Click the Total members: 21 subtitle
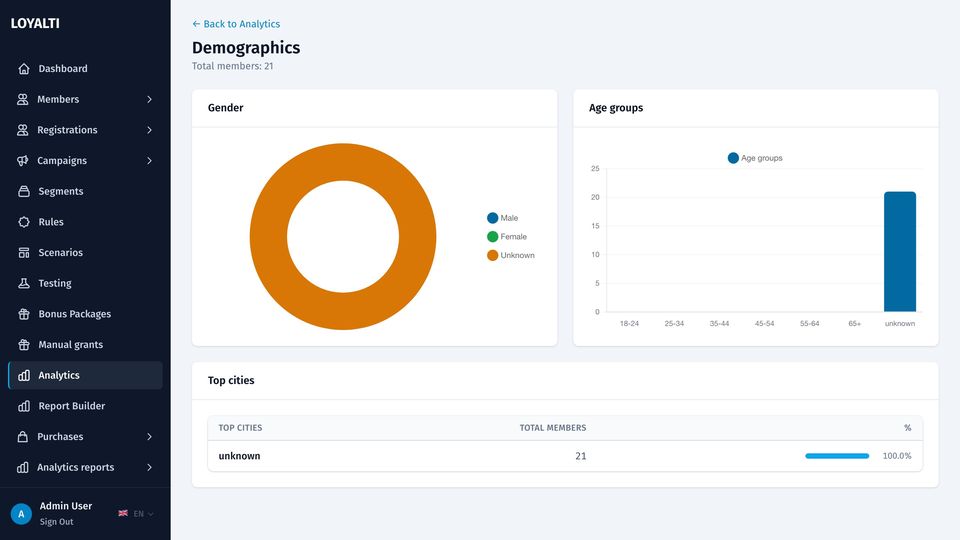 (233, 66)
